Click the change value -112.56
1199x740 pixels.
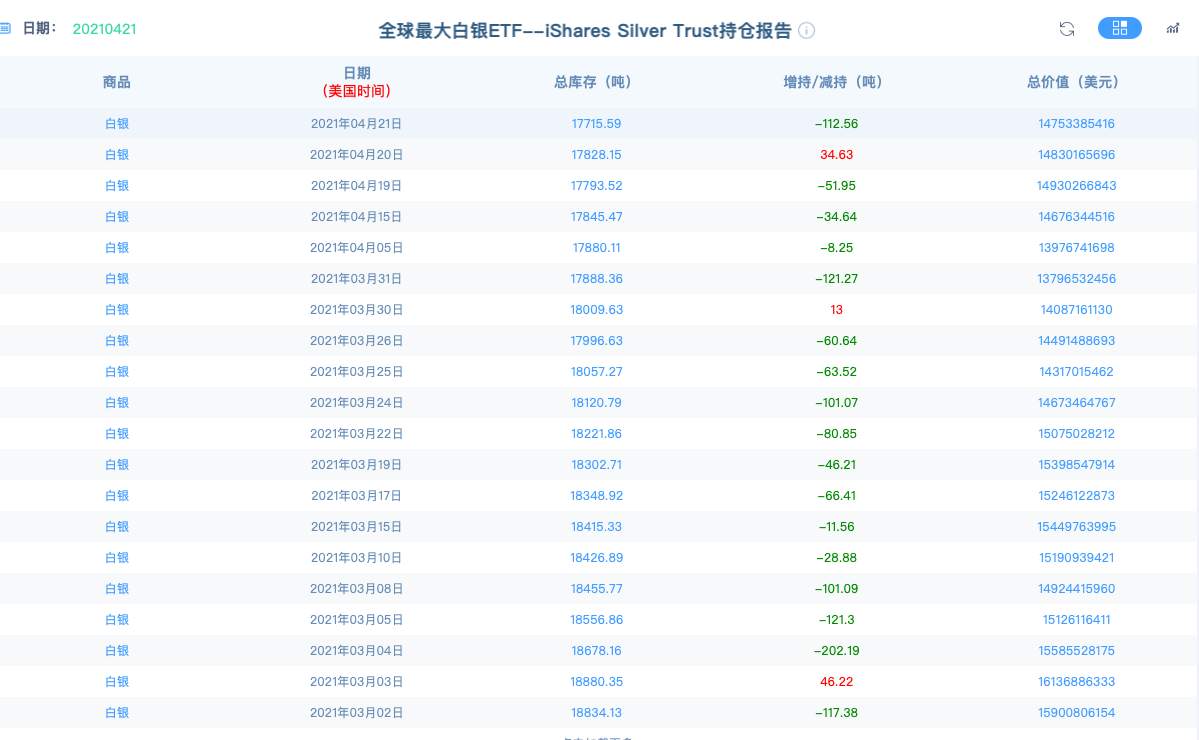pyautogui.click(x=837, y=124)
